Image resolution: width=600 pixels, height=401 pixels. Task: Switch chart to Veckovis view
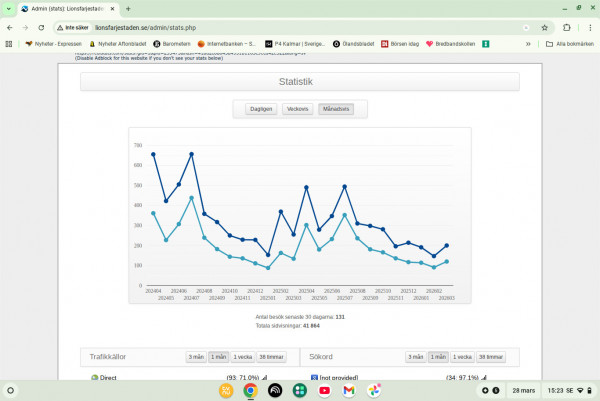pos(297,108)
